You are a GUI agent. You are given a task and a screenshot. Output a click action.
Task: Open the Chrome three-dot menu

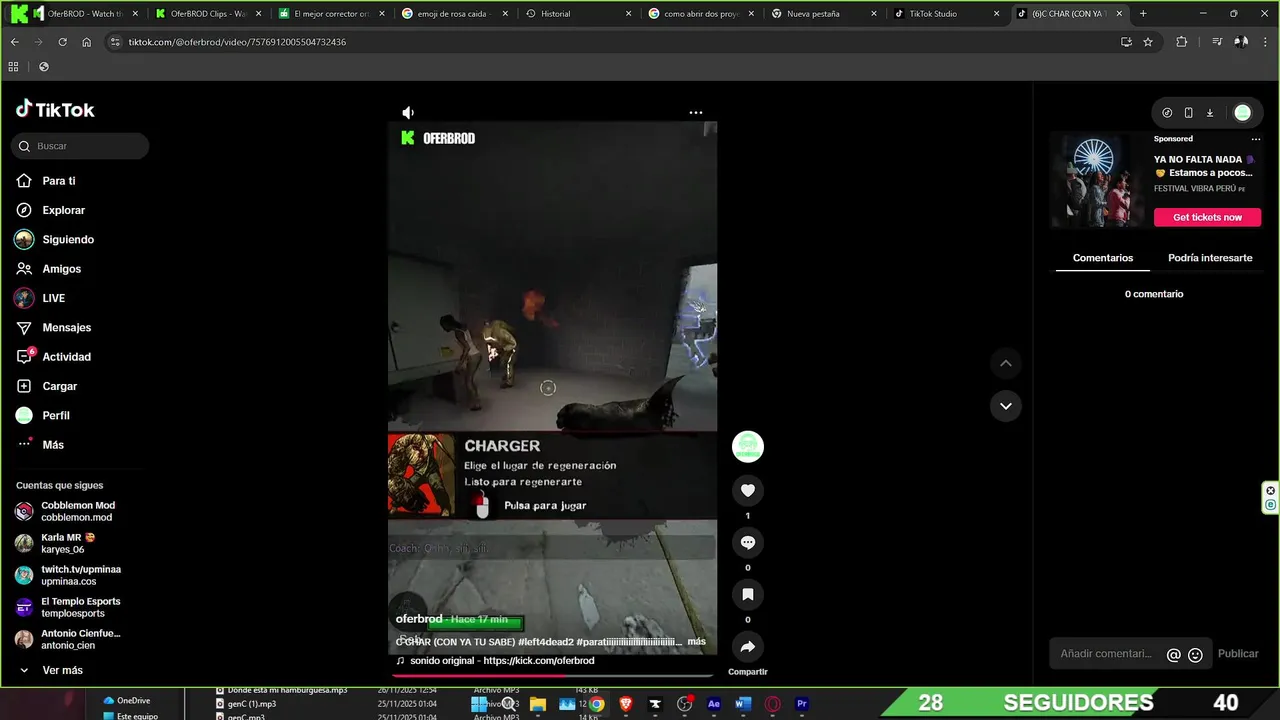[x=1266, y=42]
